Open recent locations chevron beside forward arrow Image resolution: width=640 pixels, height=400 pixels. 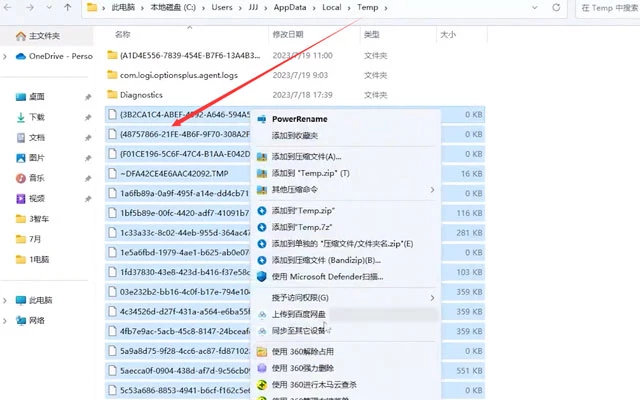click(49, 8)
